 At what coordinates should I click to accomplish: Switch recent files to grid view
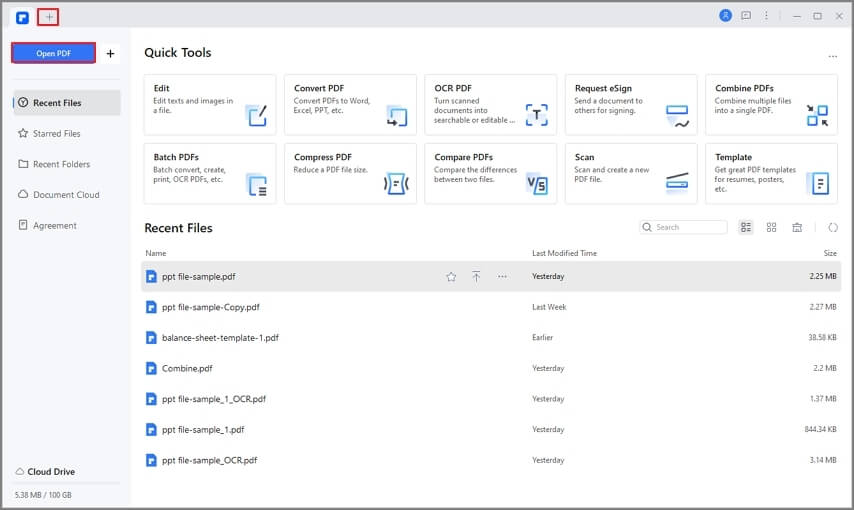(772, 228)
